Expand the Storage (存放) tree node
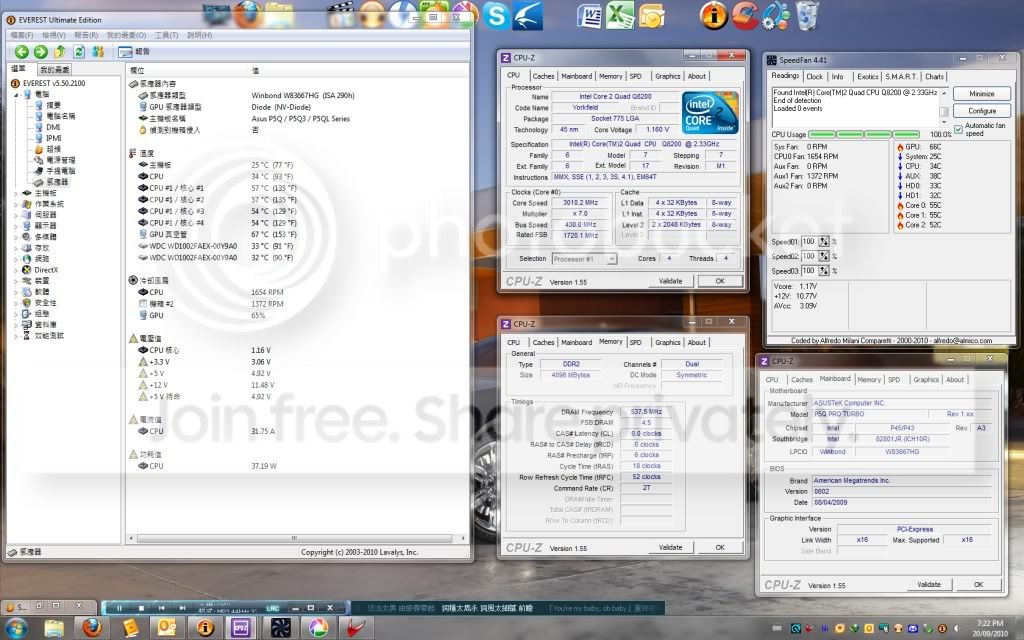This screenshot has height=640, width=1024. click(x=16, y=248)
